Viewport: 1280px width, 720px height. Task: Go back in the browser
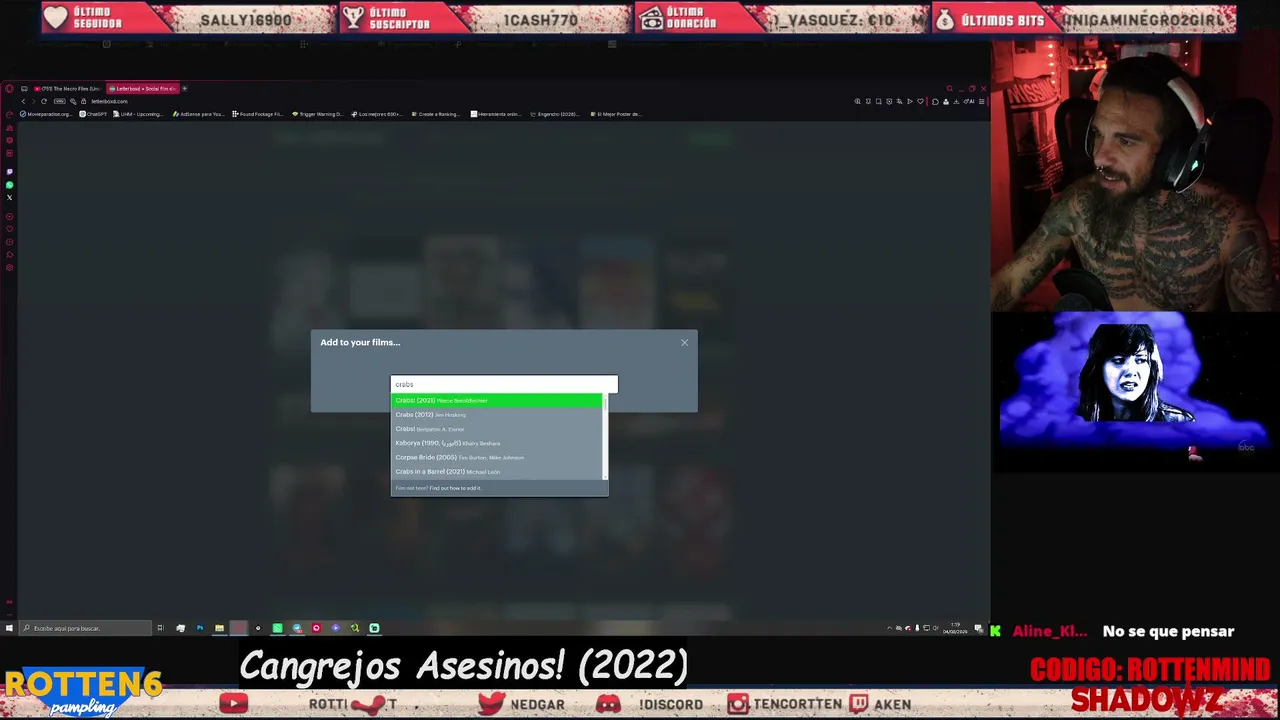click(x=24, y=101)
